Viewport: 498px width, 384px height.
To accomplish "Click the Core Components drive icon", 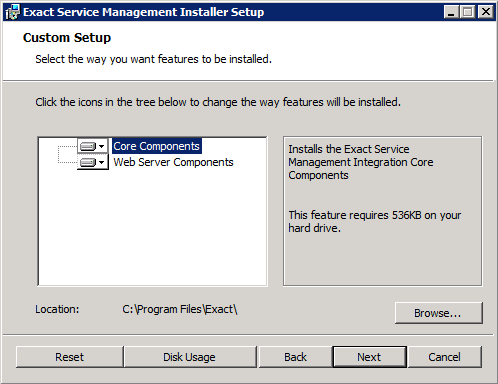I will 88,146.
